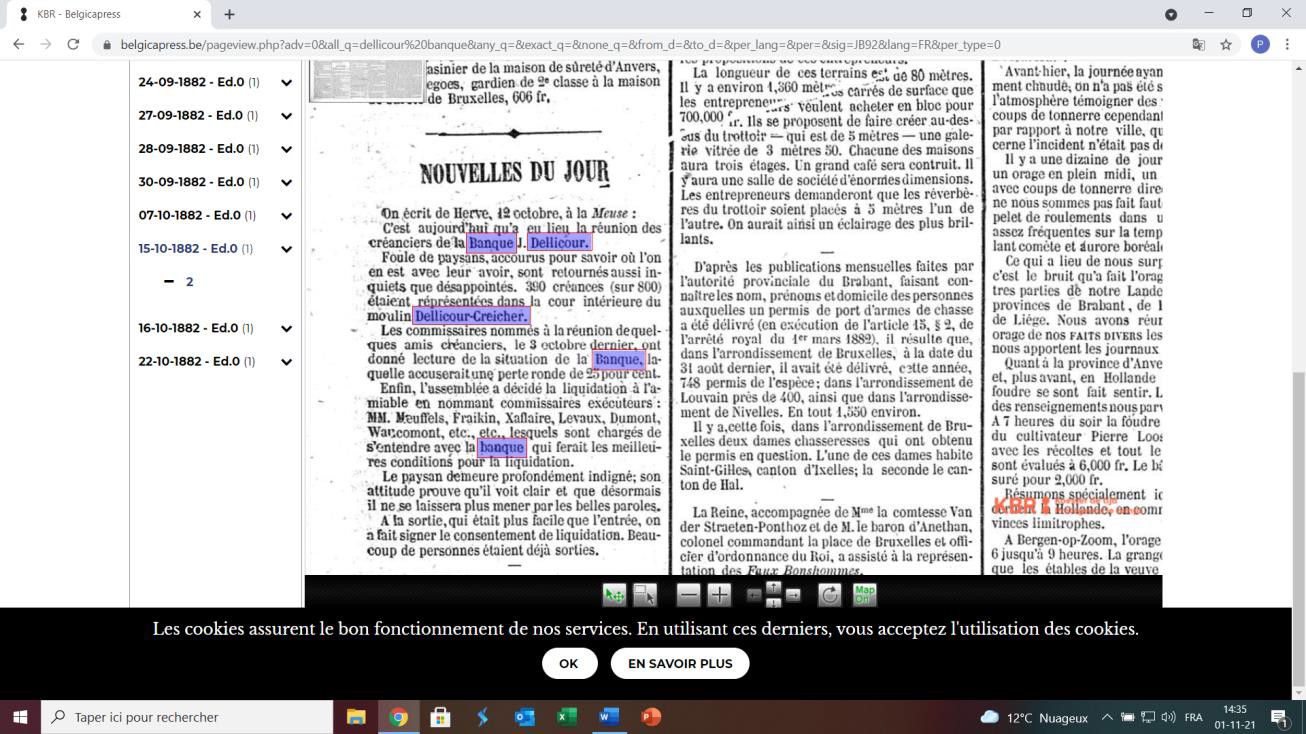Collapse the 15-10-1882 edition entry
The image size is (1306, 734).
coord(286,249)
